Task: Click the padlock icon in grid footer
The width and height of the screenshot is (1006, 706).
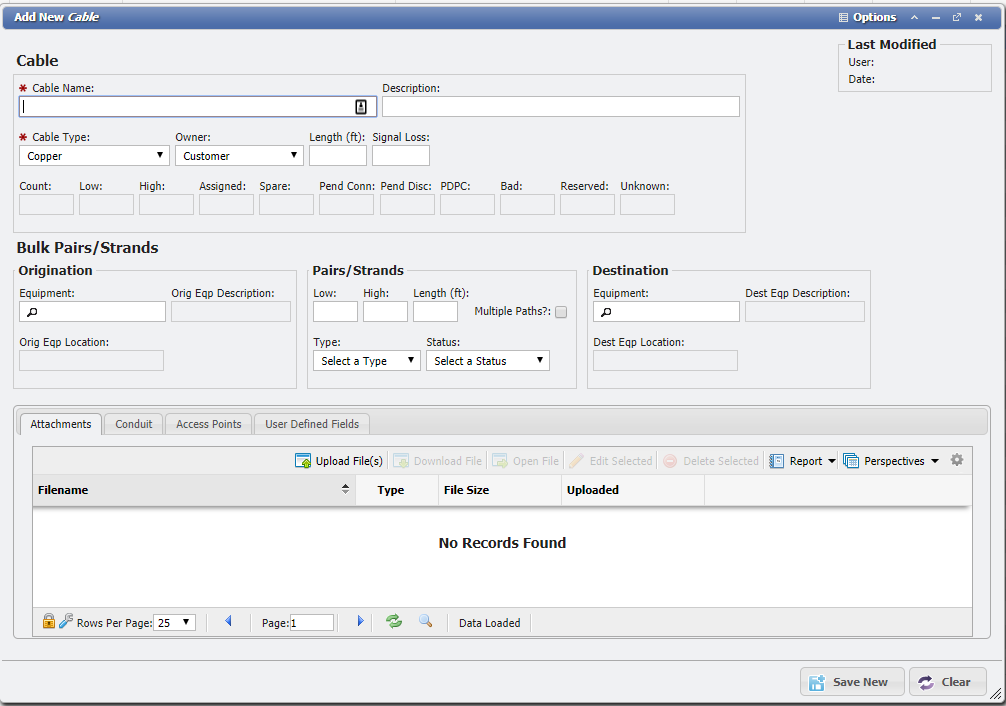Action: tap(48, 621)
